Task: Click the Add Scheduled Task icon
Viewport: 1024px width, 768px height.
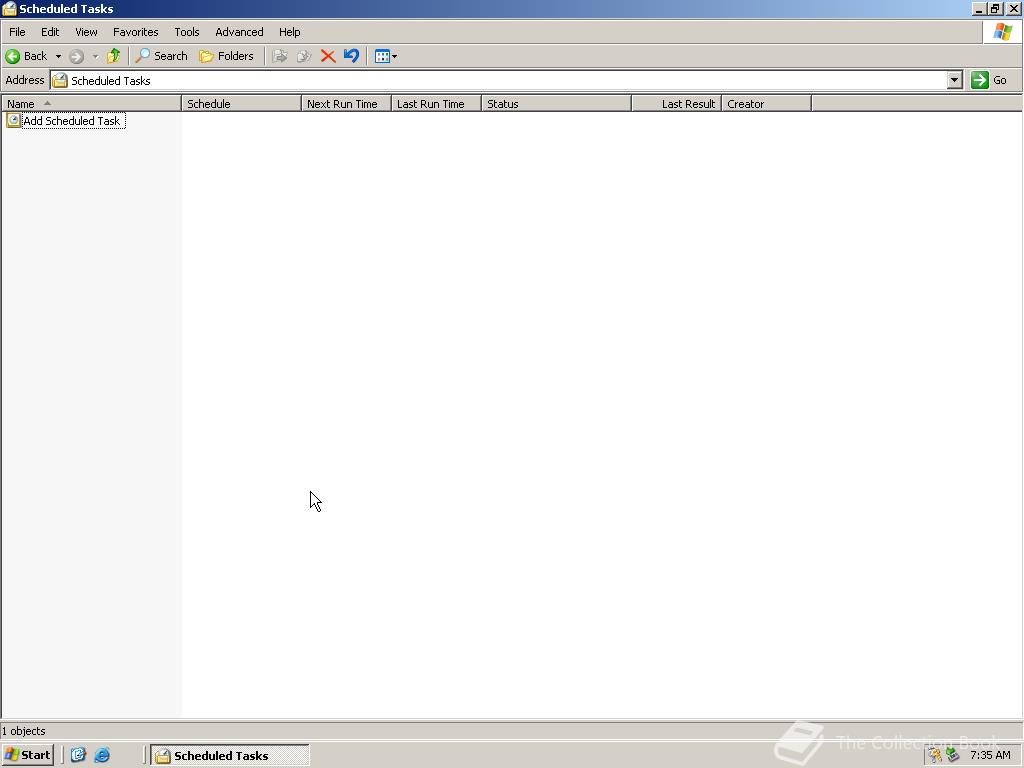Action: [13, 120]
